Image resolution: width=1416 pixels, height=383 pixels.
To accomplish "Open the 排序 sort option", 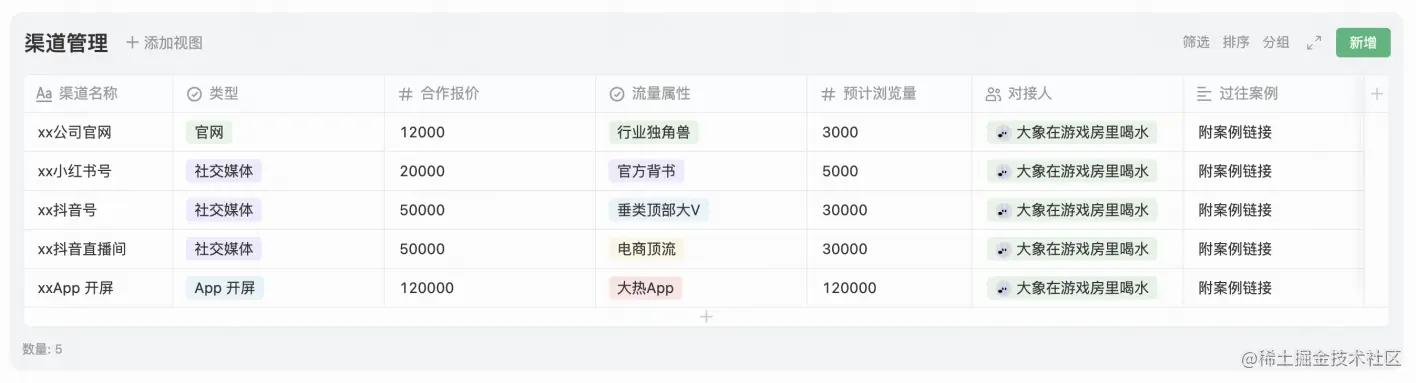I will coord(1236,42).
